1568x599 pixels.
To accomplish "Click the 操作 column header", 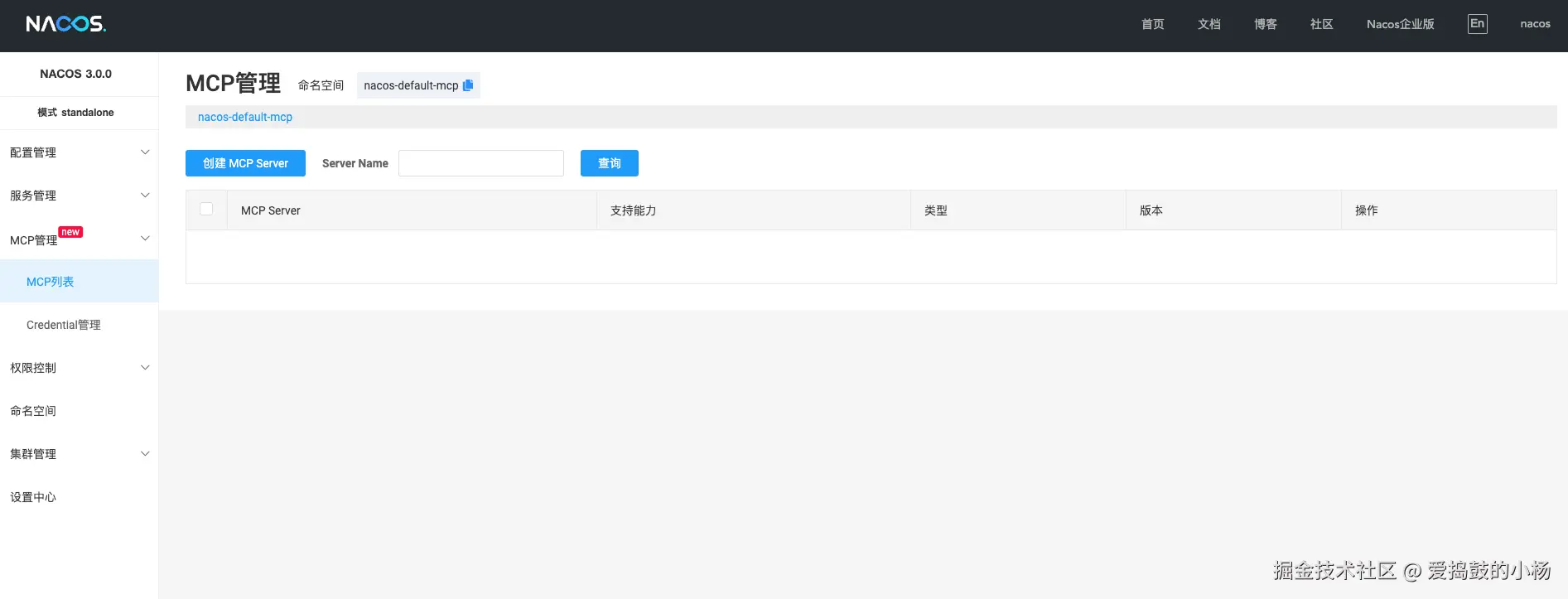I will coord(1450,210).
